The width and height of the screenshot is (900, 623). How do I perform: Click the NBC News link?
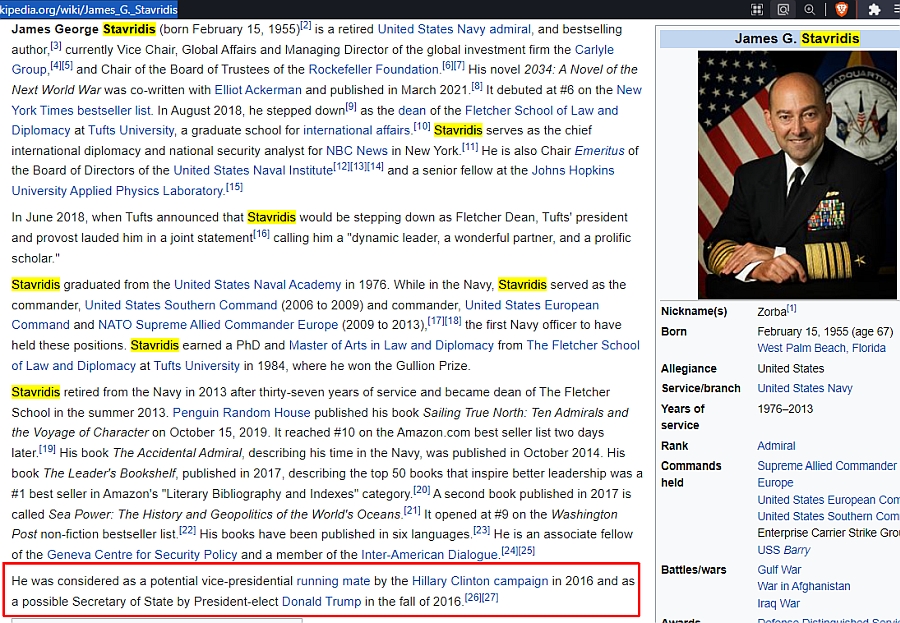point(356,151)
